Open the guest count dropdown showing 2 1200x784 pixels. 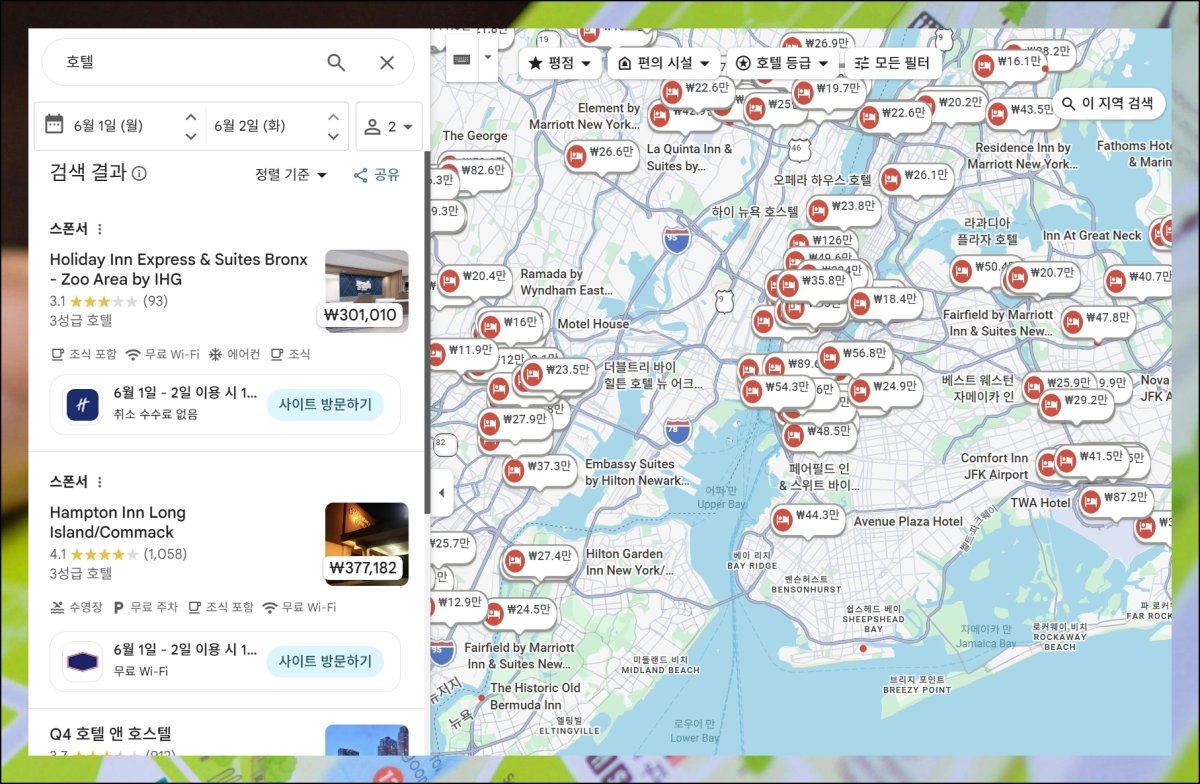(x=389, y=126)
